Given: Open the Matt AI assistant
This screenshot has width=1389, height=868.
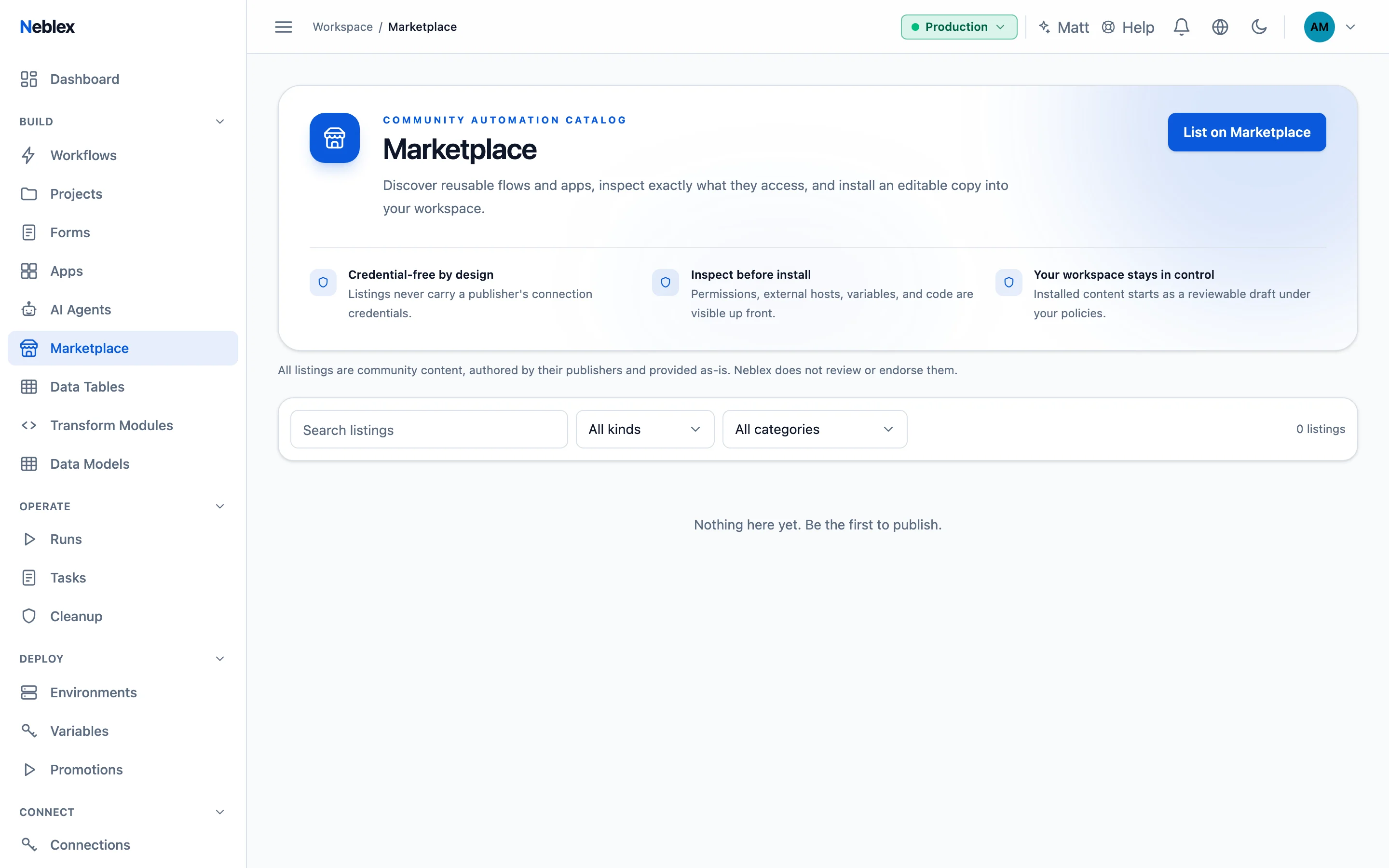Looking at the screenshot, I should tap(1063, 27).
